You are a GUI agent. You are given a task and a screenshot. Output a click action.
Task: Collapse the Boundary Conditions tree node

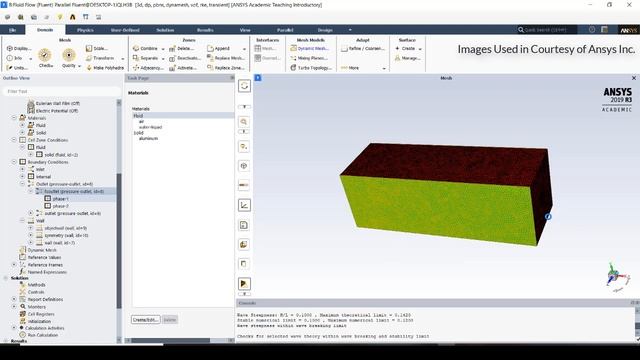pos(14,162)
